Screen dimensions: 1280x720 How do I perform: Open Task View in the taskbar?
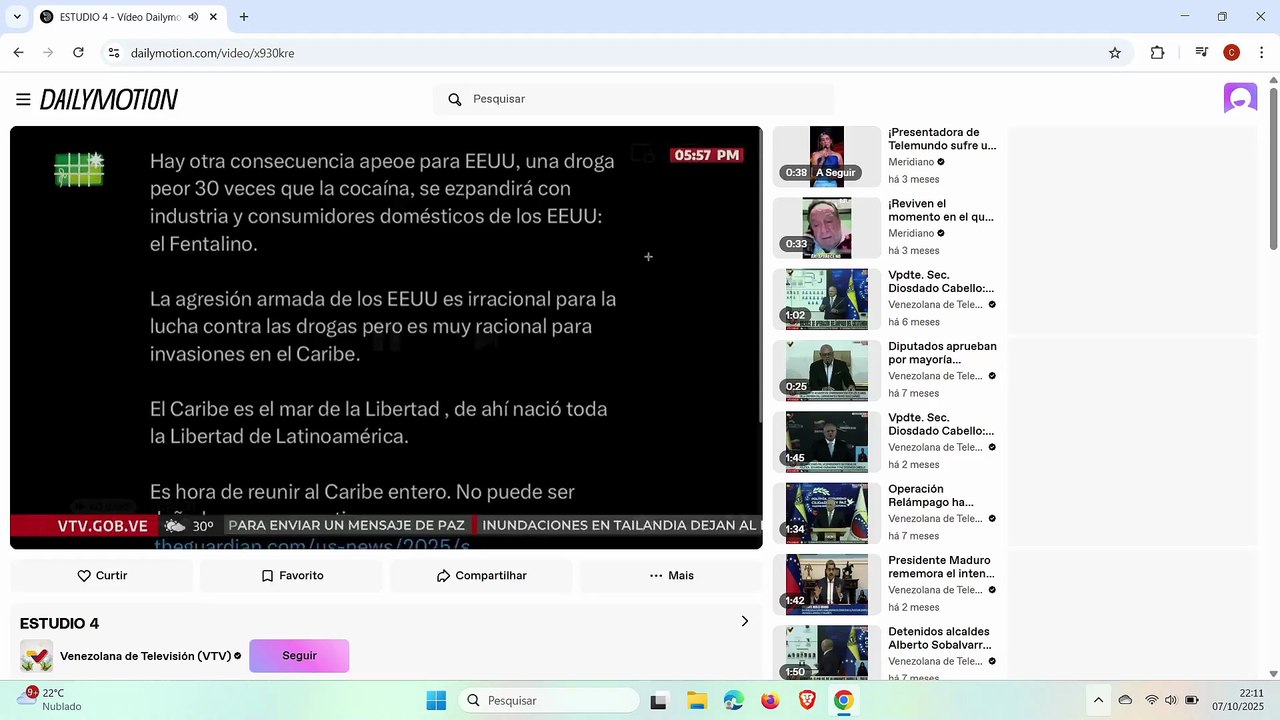click(658, 701)
